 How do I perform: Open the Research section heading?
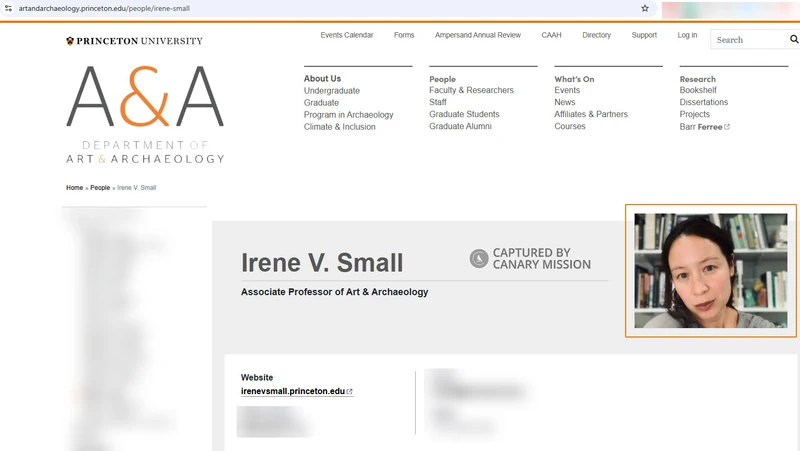pyautogui.click(x=697, y=79)
